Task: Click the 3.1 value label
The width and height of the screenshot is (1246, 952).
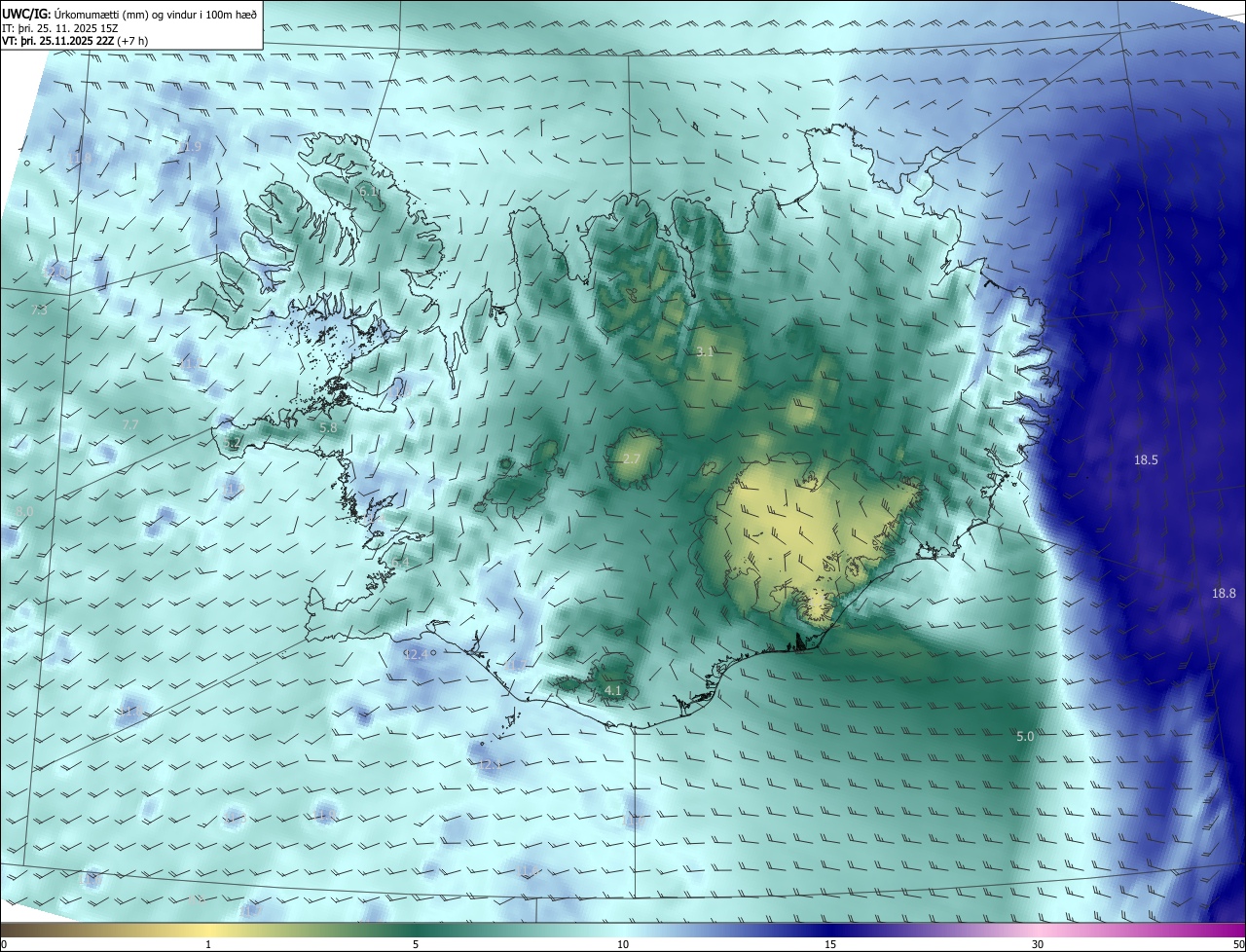Action: pyautogui.click(x=705, y=352)
